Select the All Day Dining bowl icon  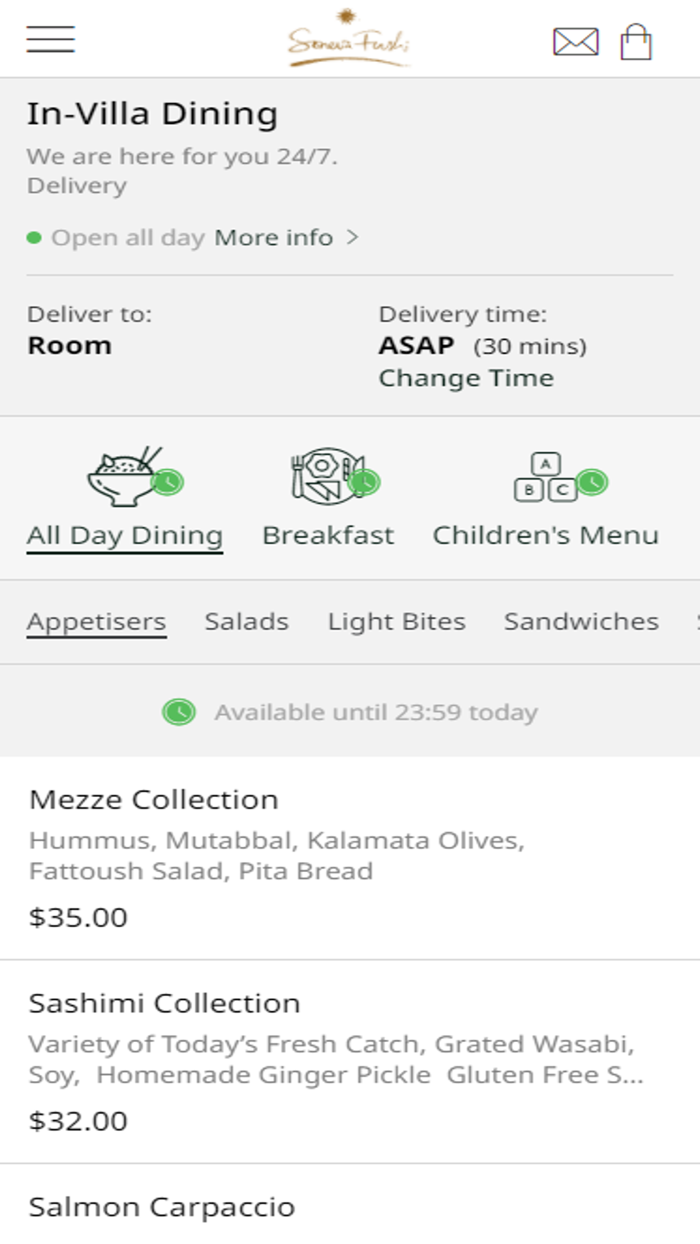click(x=126, y=476)
